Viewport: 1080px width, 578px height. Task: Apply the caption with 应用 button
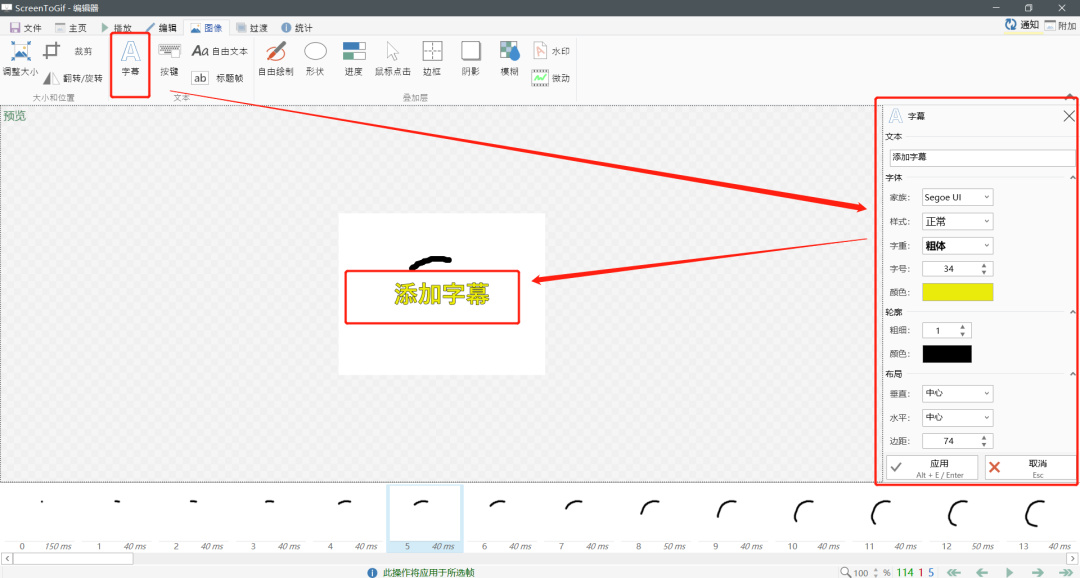[932, 467]
